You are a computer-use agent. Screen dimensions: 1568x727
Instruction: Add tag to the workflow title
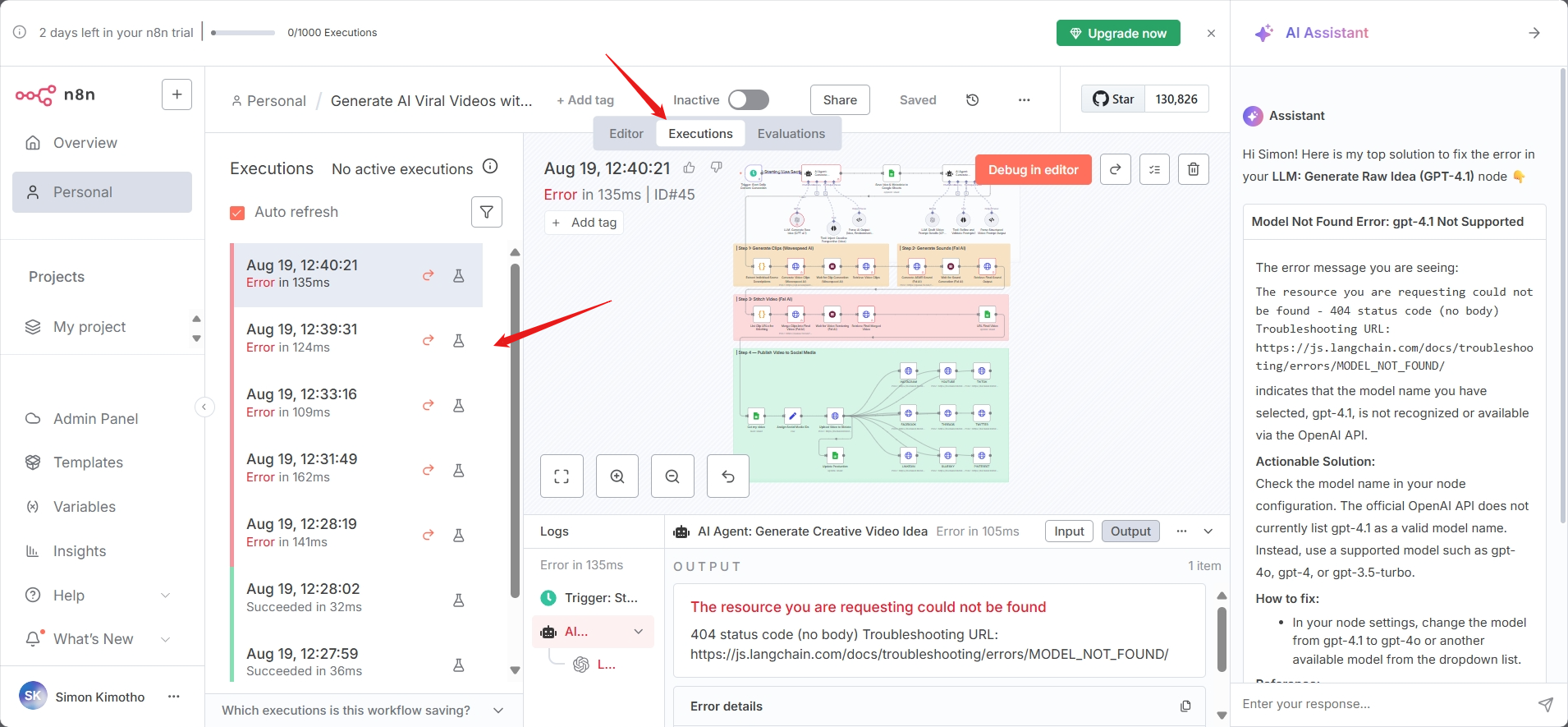(585, 100)
